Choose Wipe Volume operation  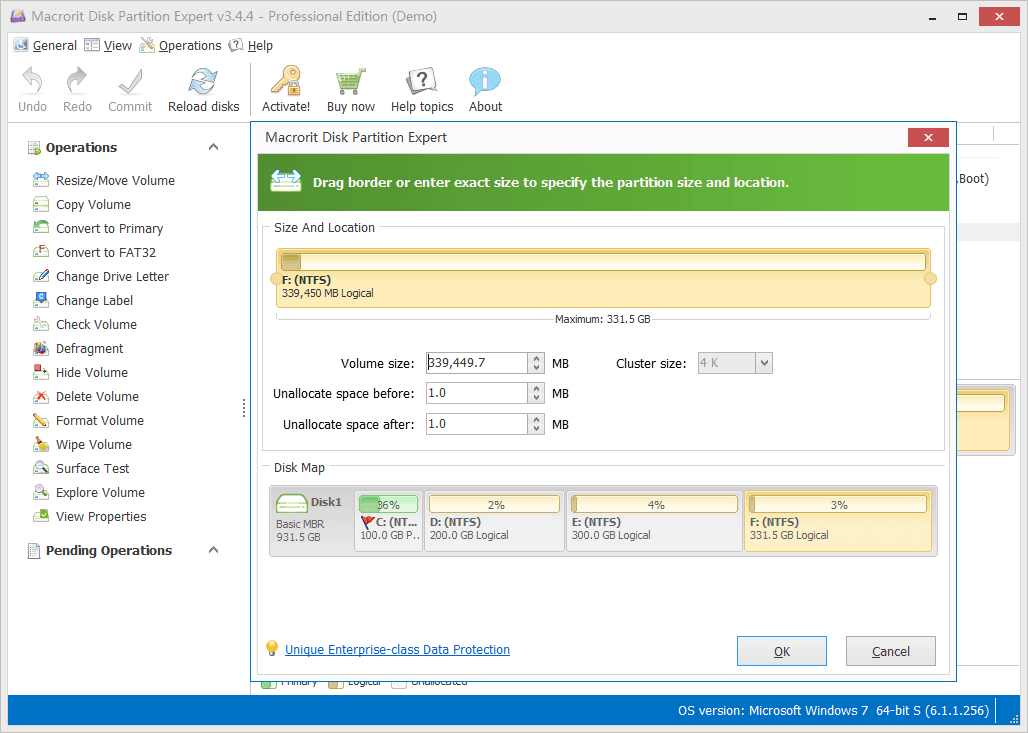tap(93, 445)
